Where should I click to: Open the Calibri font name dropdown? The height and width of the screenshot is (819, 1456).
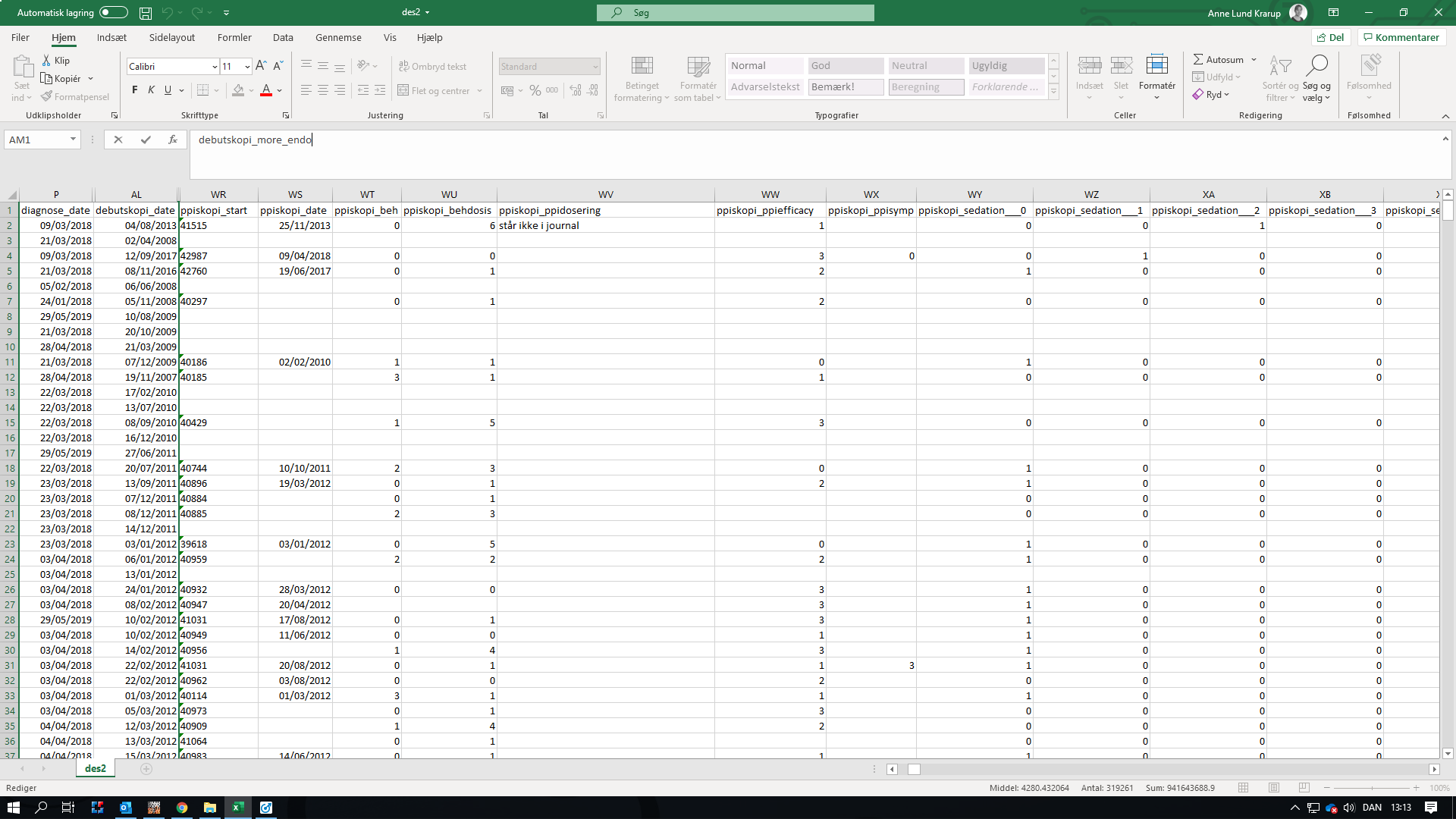[x=215, y=67]
